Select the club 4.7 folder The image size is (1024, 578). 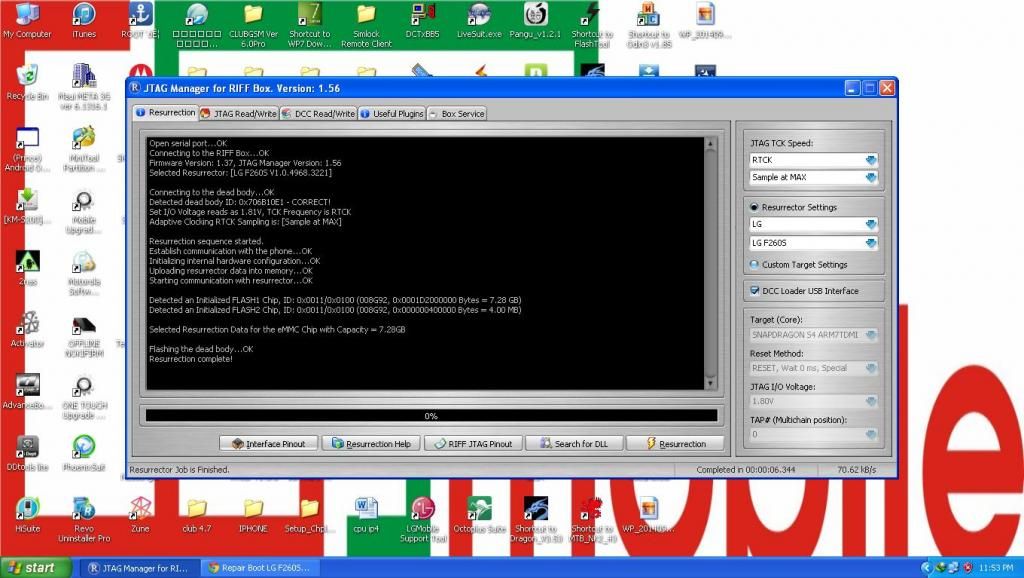tap(197, 515)
